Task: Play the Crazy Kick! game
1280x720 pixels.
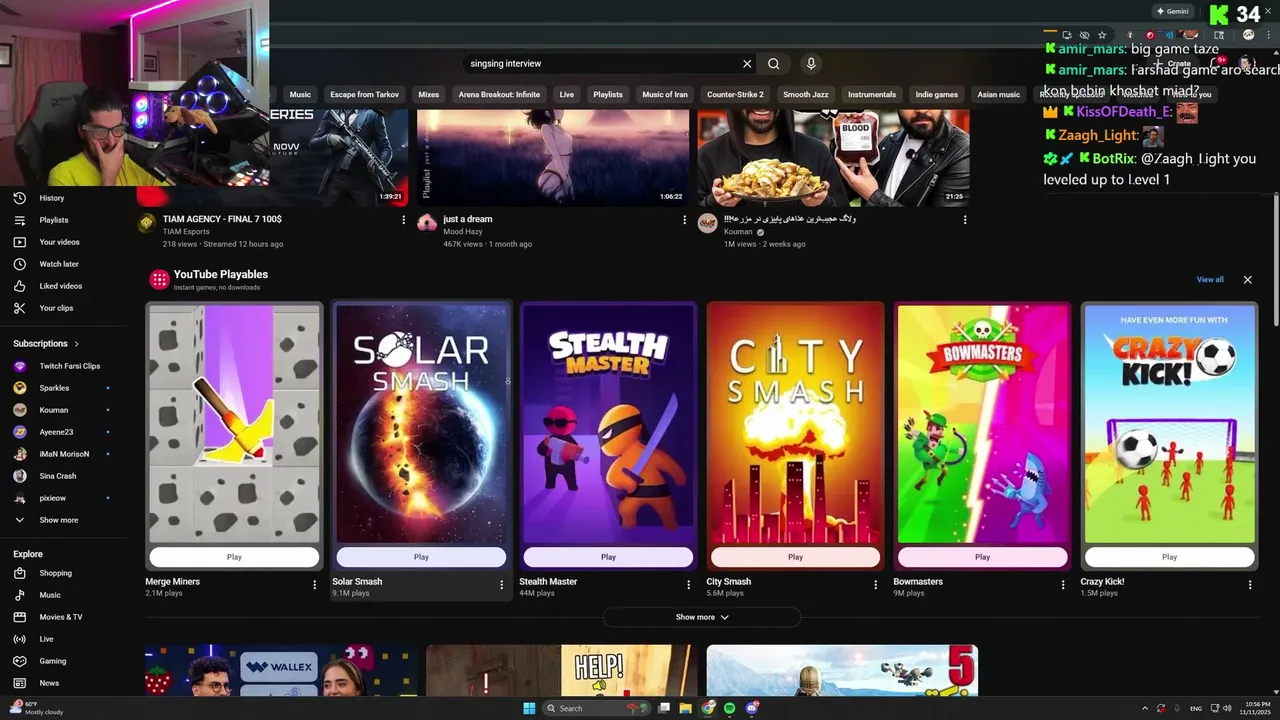Action: click(x=1169, y=557)
